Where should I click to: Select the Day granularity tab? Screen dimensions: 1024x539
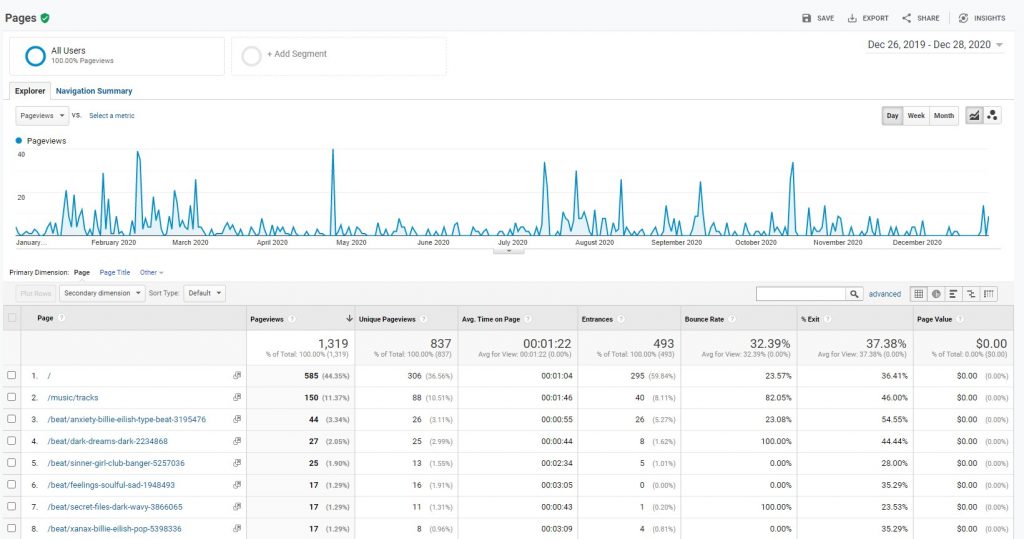[x=892, y=116]
